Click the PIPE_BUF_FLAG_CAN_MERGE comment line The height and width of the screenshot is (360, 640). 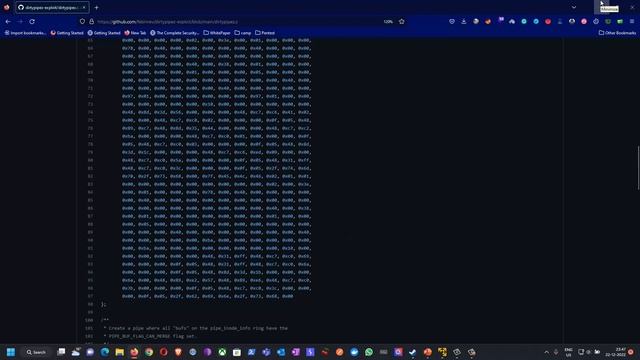(149, 336)
